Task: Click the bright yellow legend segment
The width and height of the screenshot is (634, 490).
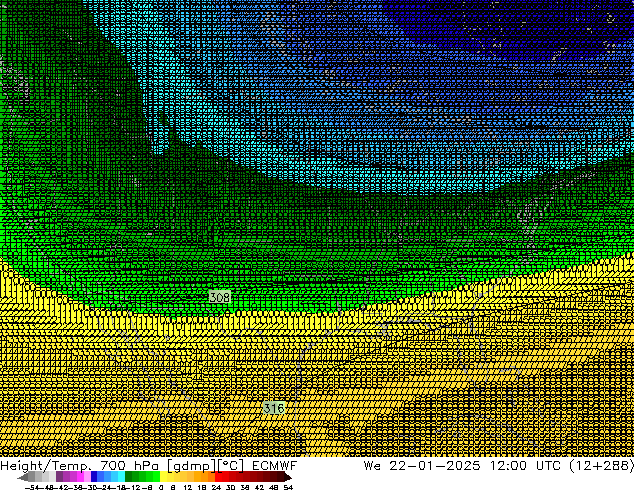Action: coord(163,477)
